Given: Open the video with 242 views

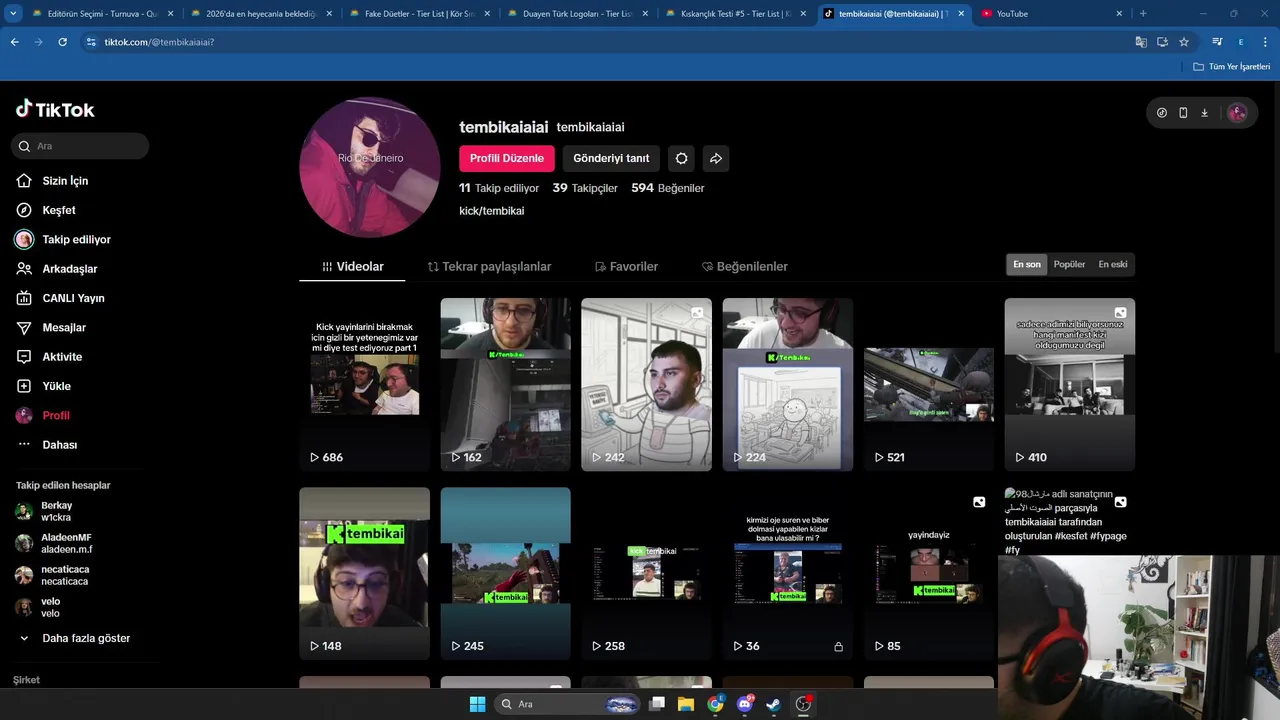Looking at the screenshot, I should [x=646, y=384].
